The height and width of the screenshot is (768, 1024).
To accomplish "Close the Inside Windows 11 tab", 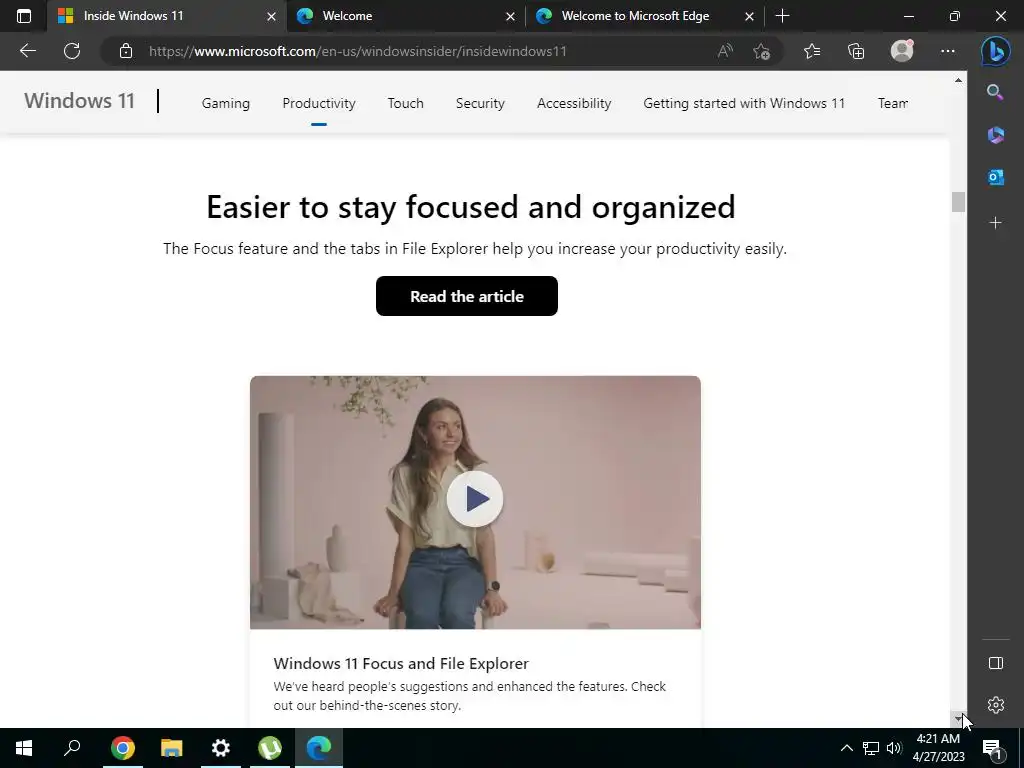I will point(271,16).
